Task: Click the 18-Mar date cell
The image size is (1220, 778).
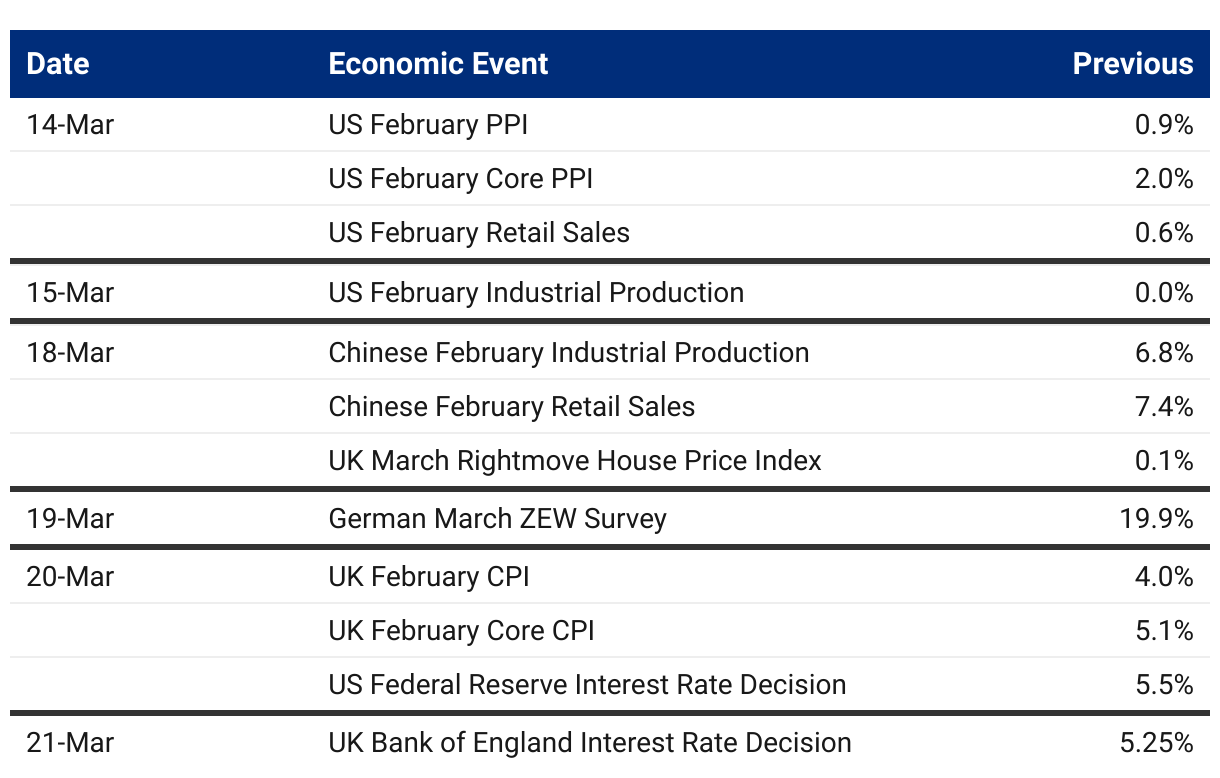Action: (70, 353)
